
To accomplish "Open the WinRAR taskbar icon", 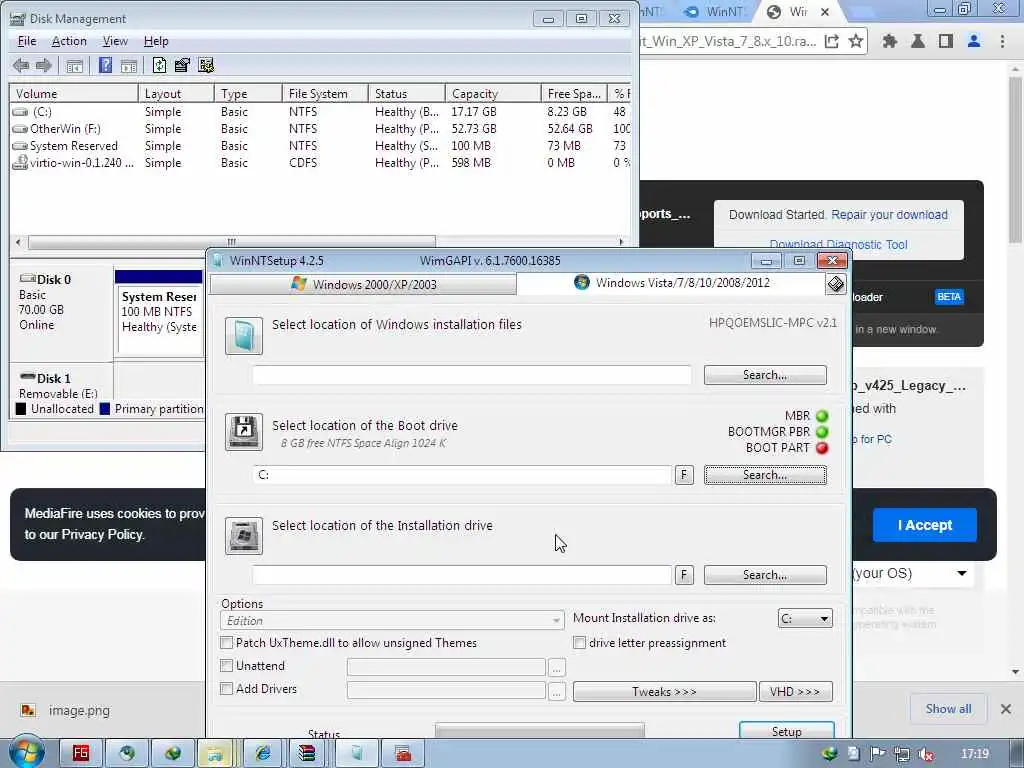I will pyautogui.click(x=307, y=754).
